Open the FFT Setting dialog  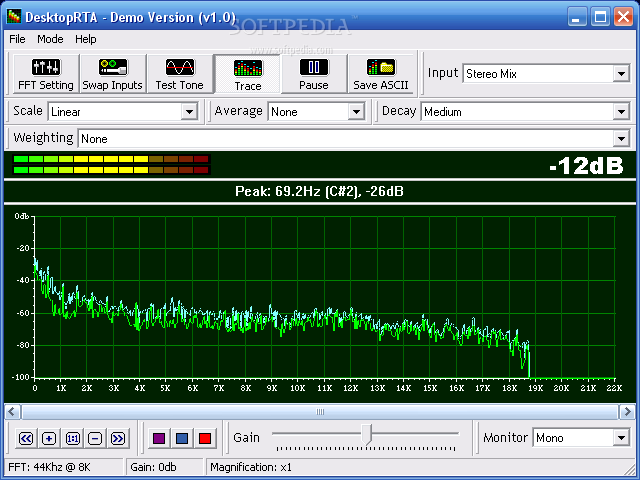[46, 74]
